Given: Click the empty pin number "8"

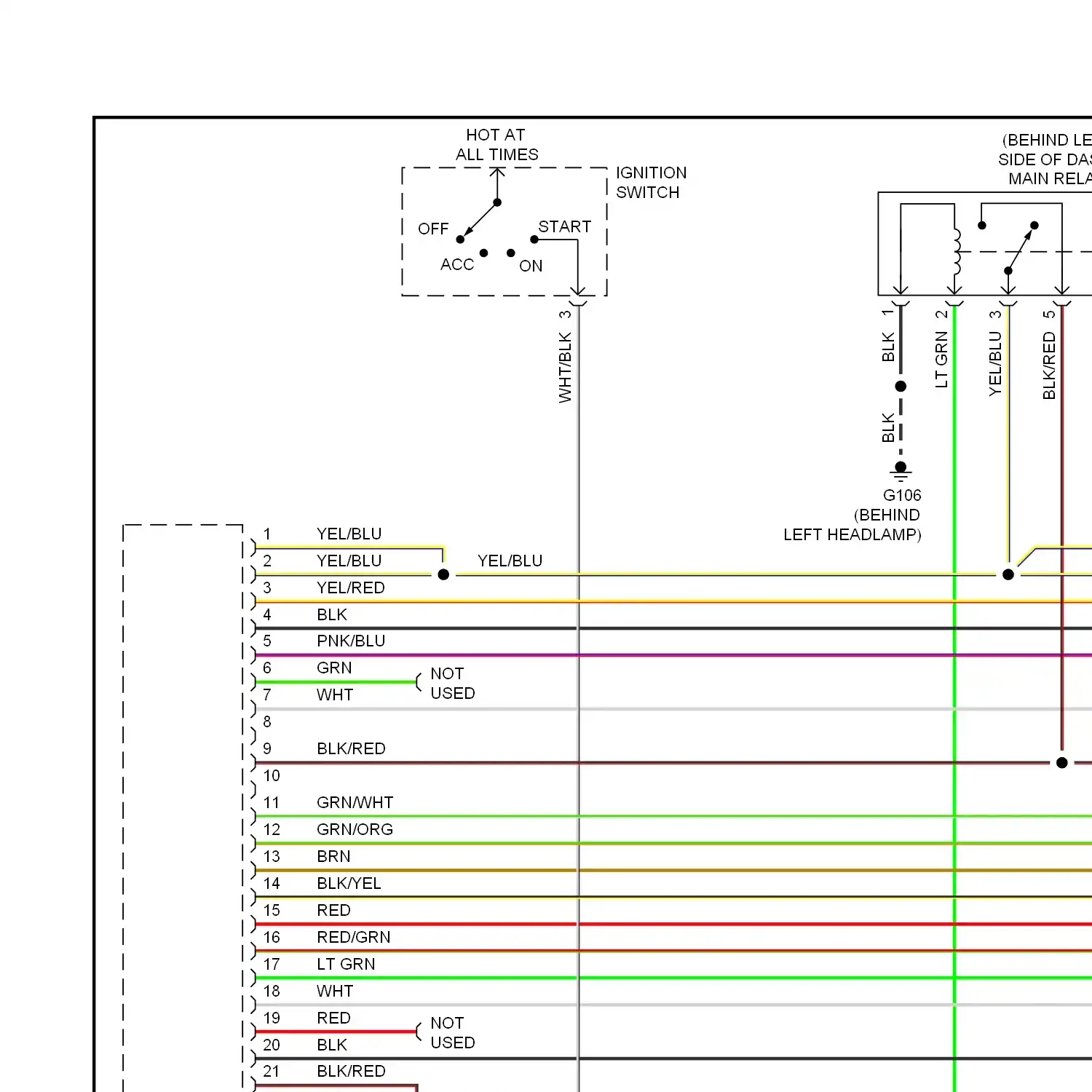Looking at the screenshot, I should click(x=267, y=722).
